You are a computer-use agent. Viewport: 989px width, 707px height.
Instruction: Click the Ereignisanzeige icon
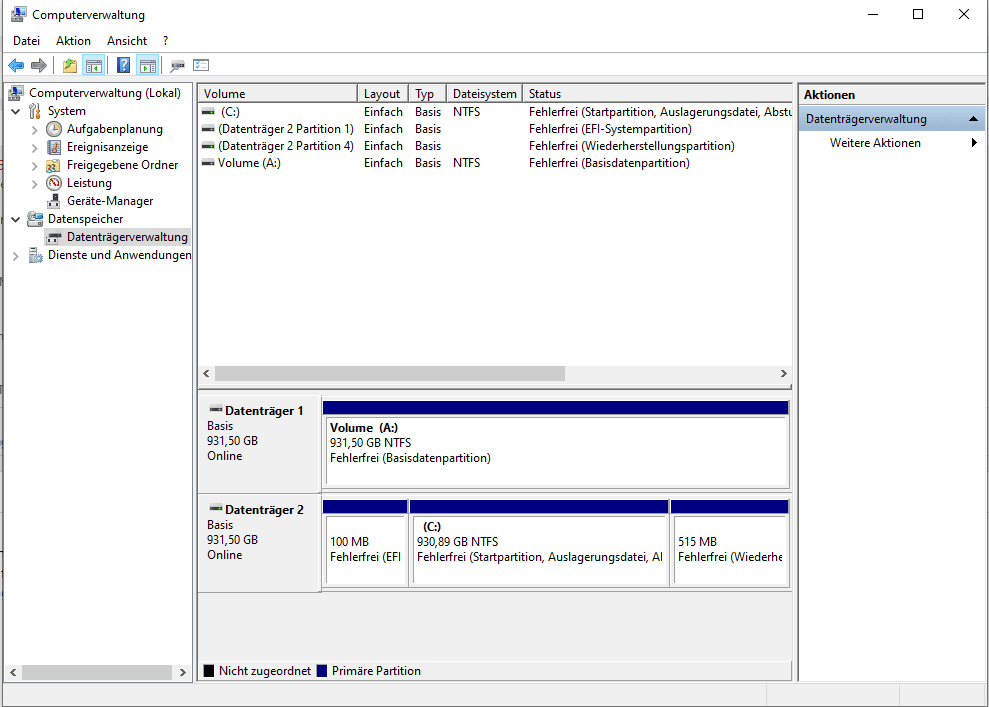[54, 147]
